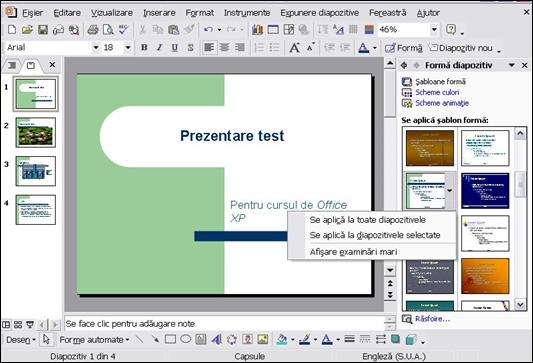Viewport: 533px width, 363px height.
Task: Click the Font Color swatch button
Action: click(x=363, y=48)
